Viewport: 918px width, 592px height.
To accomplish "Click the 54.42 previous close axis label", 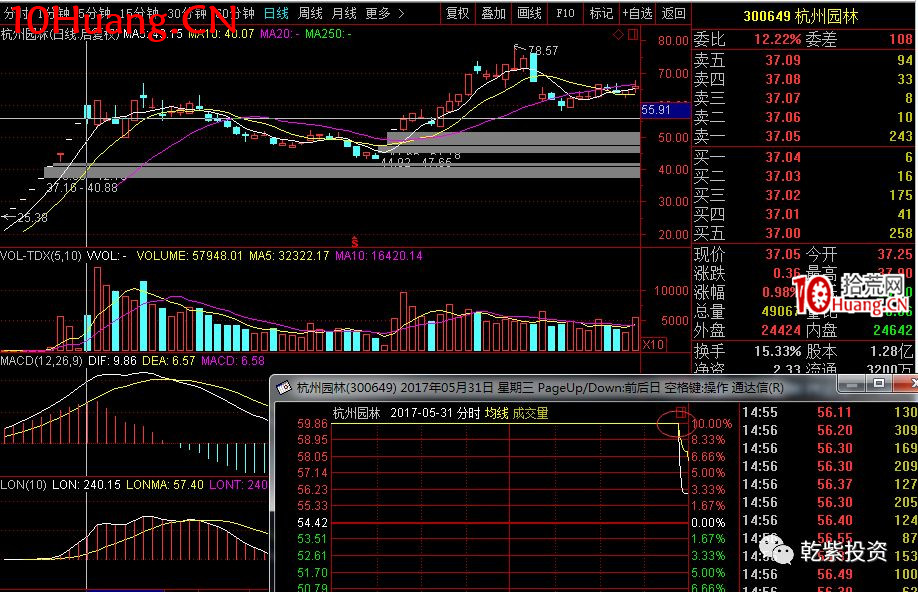I will pyautogui.click(x=313, y=522).
